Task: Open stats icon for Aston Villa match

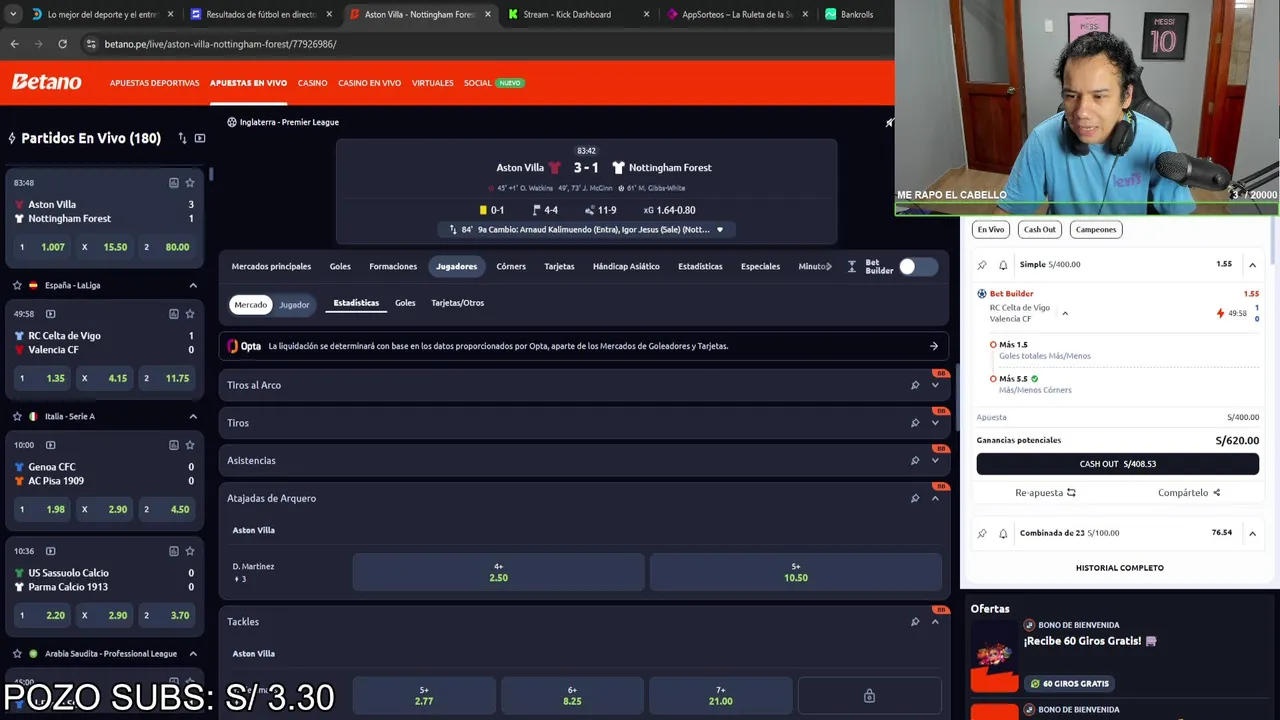Action: point(173,183)
